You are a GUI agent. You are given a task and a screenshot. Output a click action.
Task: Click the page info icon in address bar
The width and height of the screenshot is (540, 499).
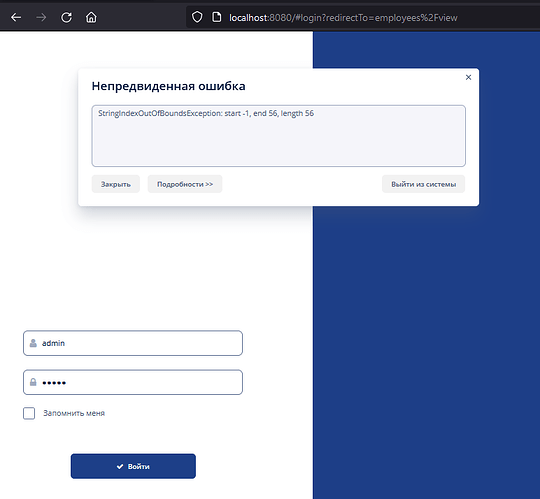point(216,17)
